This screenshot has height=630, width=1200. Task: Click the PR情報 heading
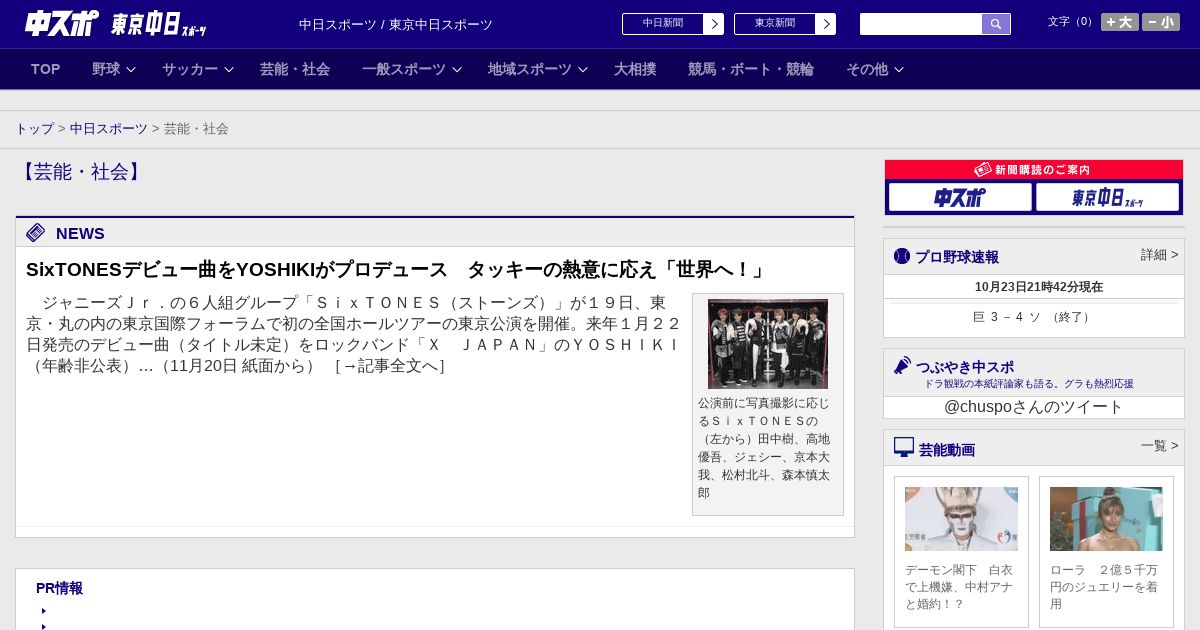59,588
